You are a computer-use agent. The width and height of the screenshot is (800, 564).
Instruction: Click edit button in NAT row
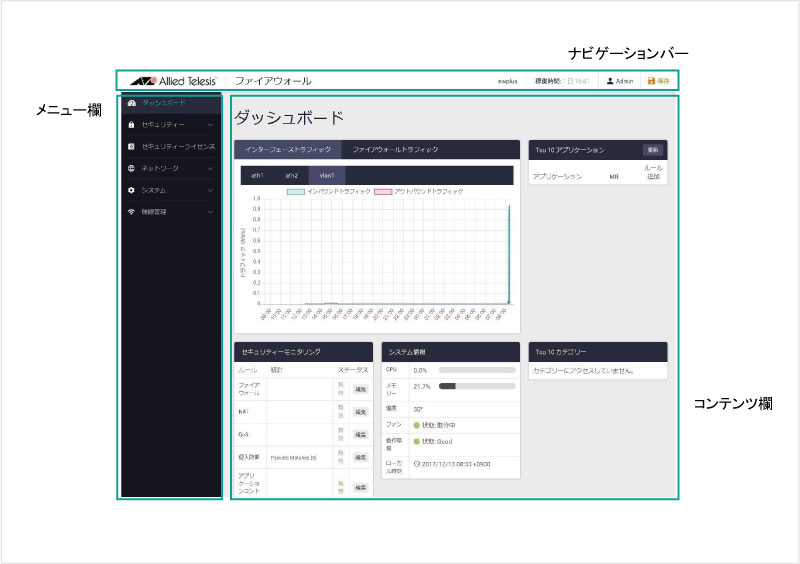click(x=360, y=412)
